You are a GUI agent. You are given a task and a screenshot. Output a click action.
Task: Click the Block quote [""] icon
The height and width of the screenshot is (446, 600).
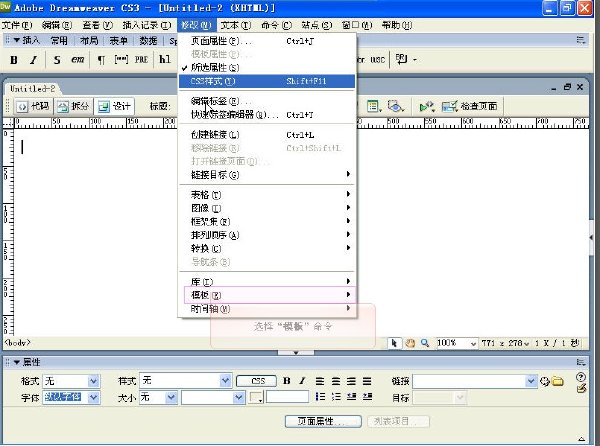click(121, 60)
